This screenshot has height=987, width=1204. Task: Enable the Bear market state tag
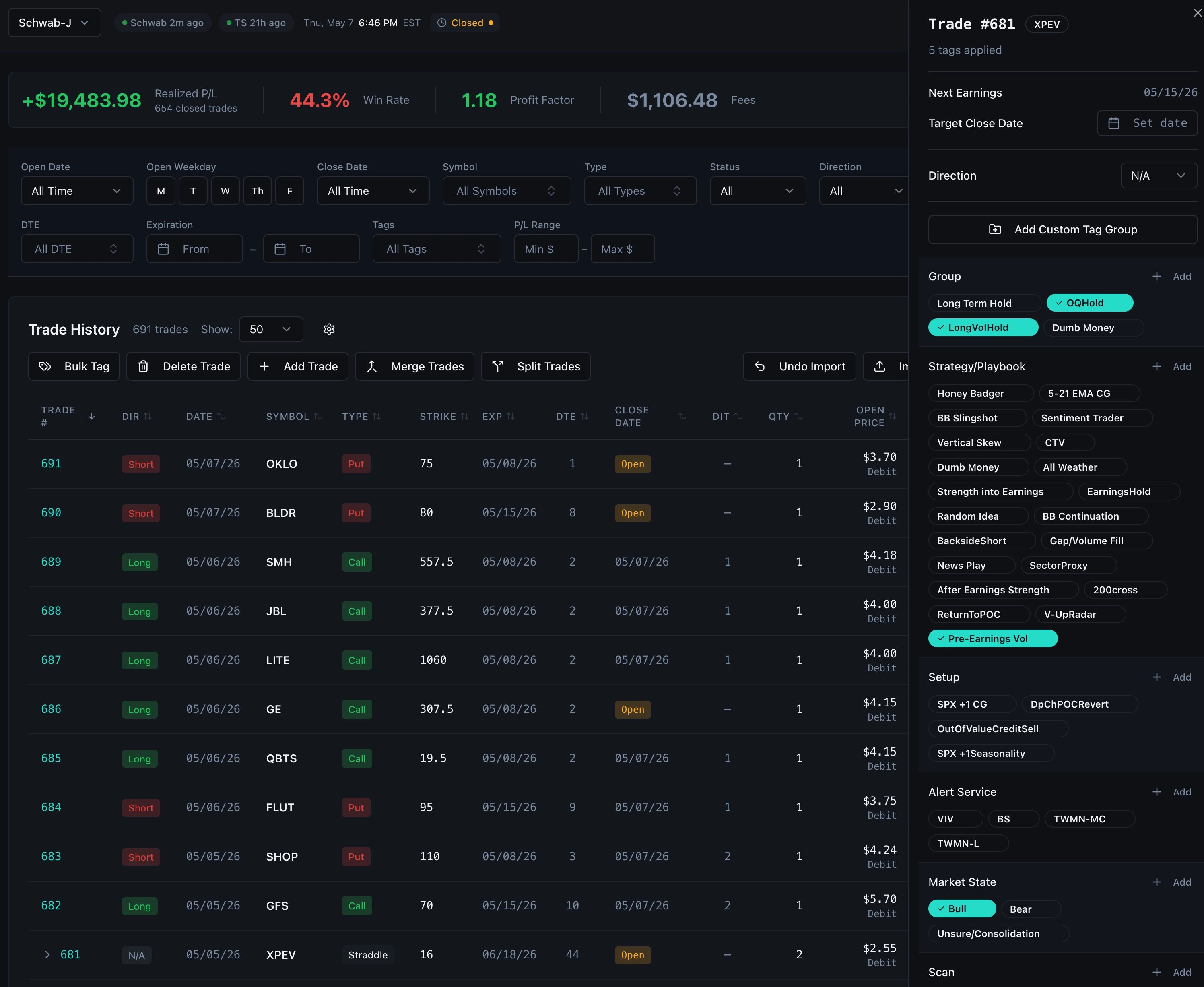click(1031, 909)
